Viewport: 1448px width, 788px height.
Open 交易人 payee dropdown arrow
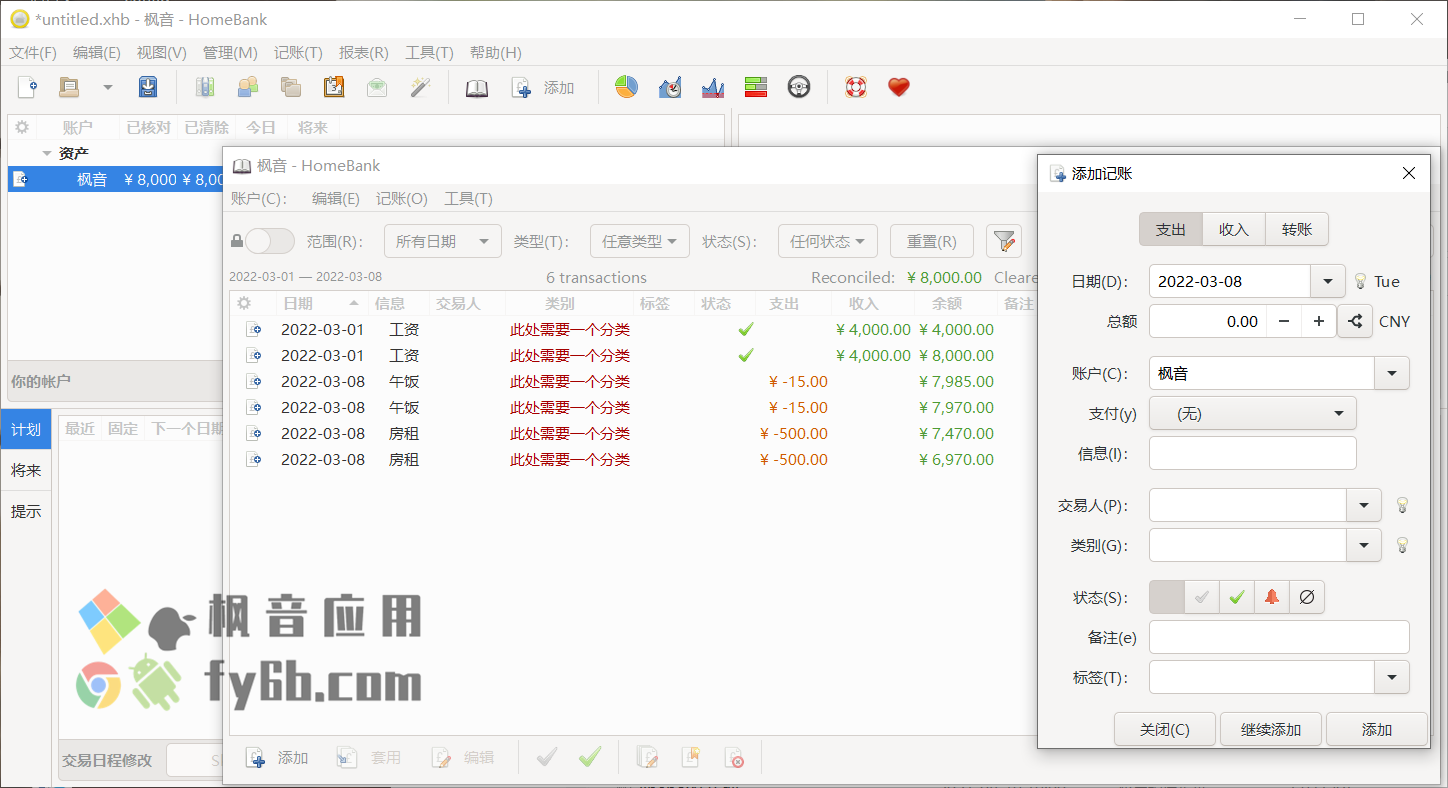point(1364,505)
